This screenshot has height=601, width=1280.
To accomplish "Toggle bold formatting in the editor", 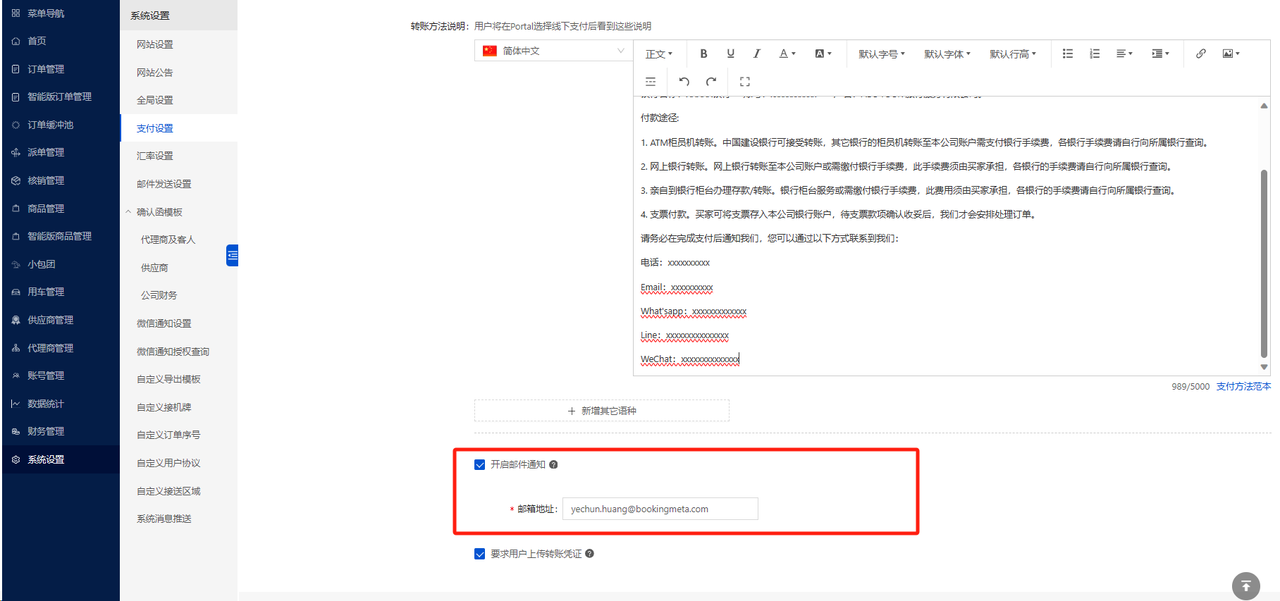I will [704, 54].
